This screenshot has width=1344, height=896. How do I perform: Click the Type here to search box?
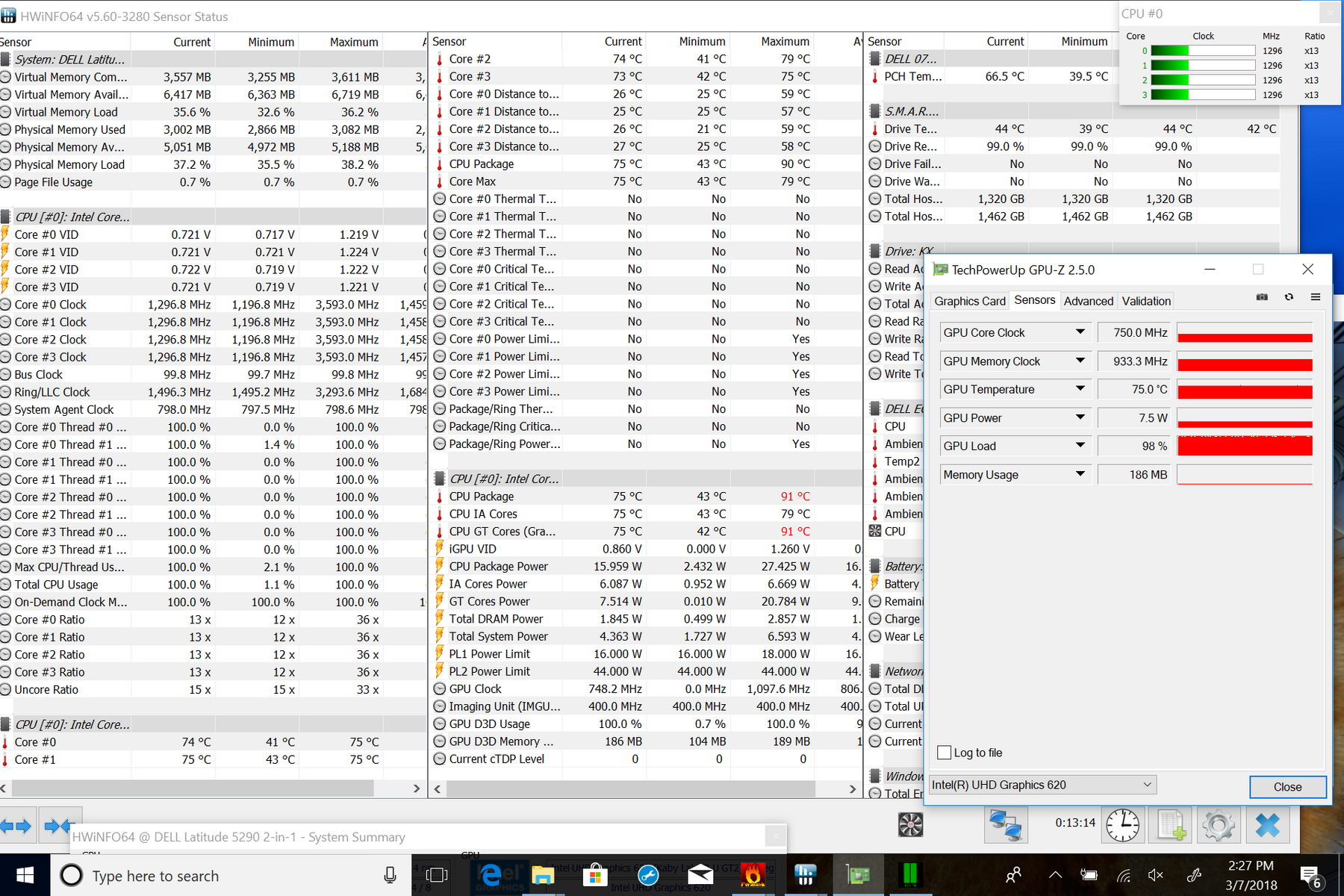[x=230, y=875]
